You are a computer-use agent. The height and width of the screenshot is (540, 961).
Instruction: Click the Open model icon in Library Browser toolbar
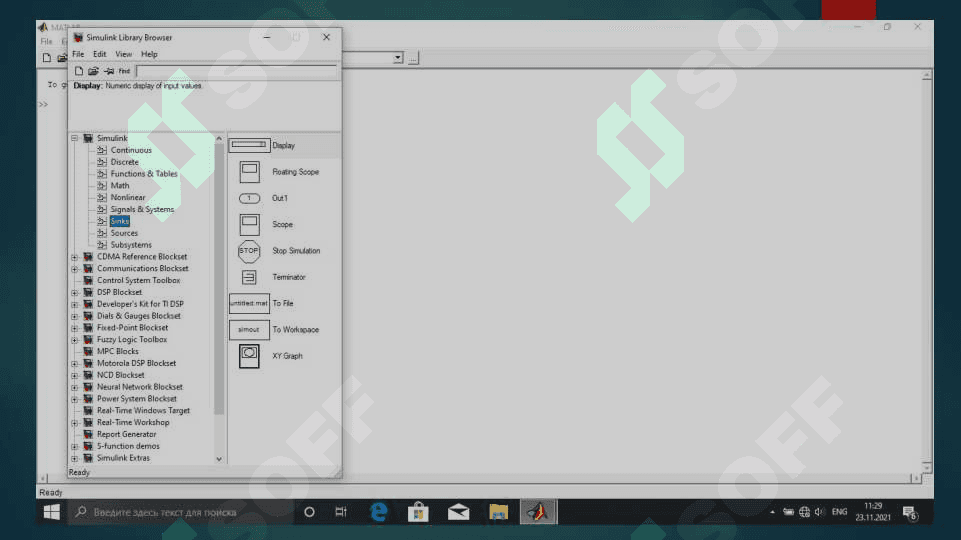pyautogui.click(x=93, y=71)
